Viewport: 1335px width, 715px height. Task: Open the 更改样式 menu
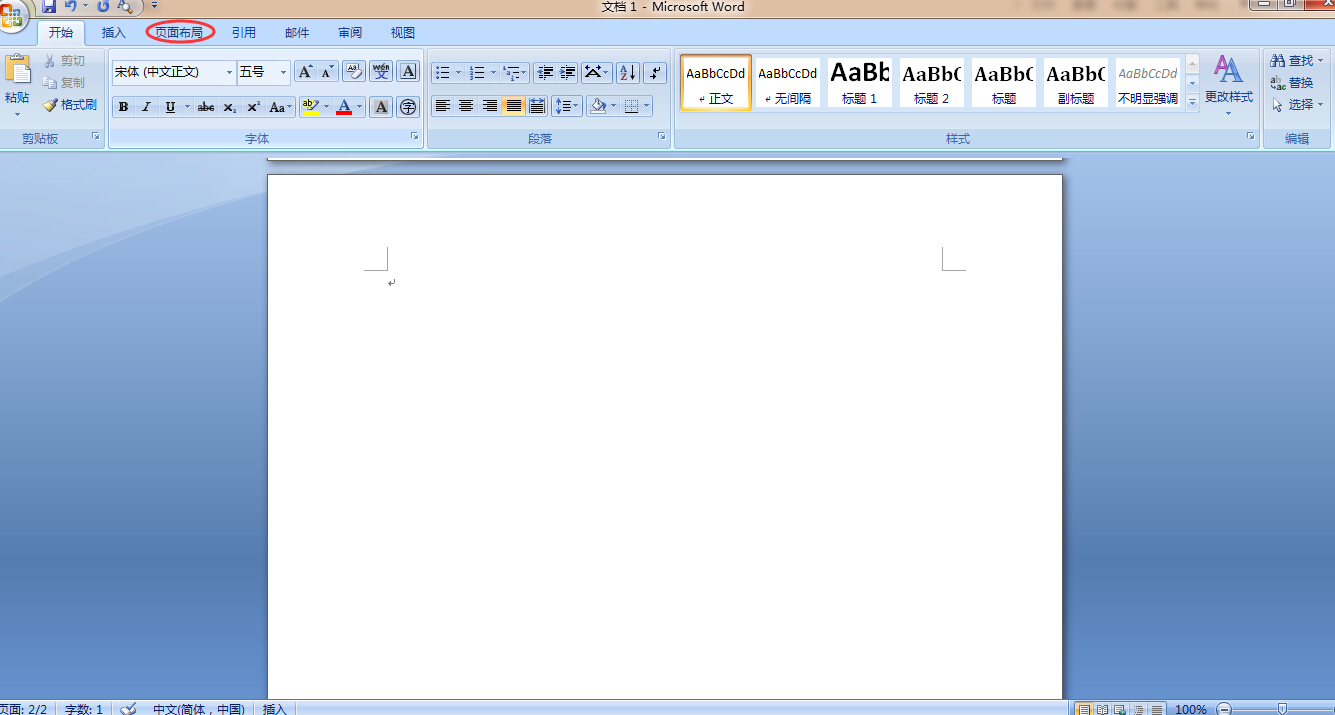1228,86
